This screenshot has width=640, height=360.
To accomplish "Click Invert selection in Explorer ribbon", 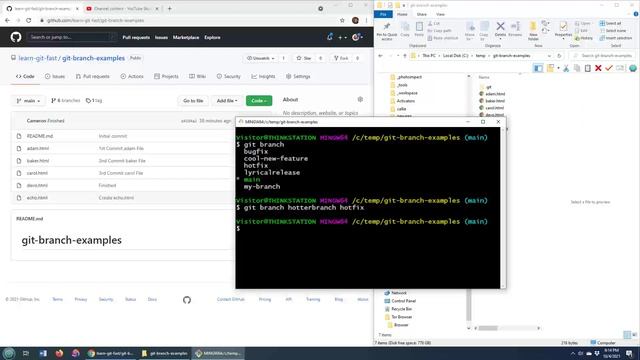I will [616, 38].
